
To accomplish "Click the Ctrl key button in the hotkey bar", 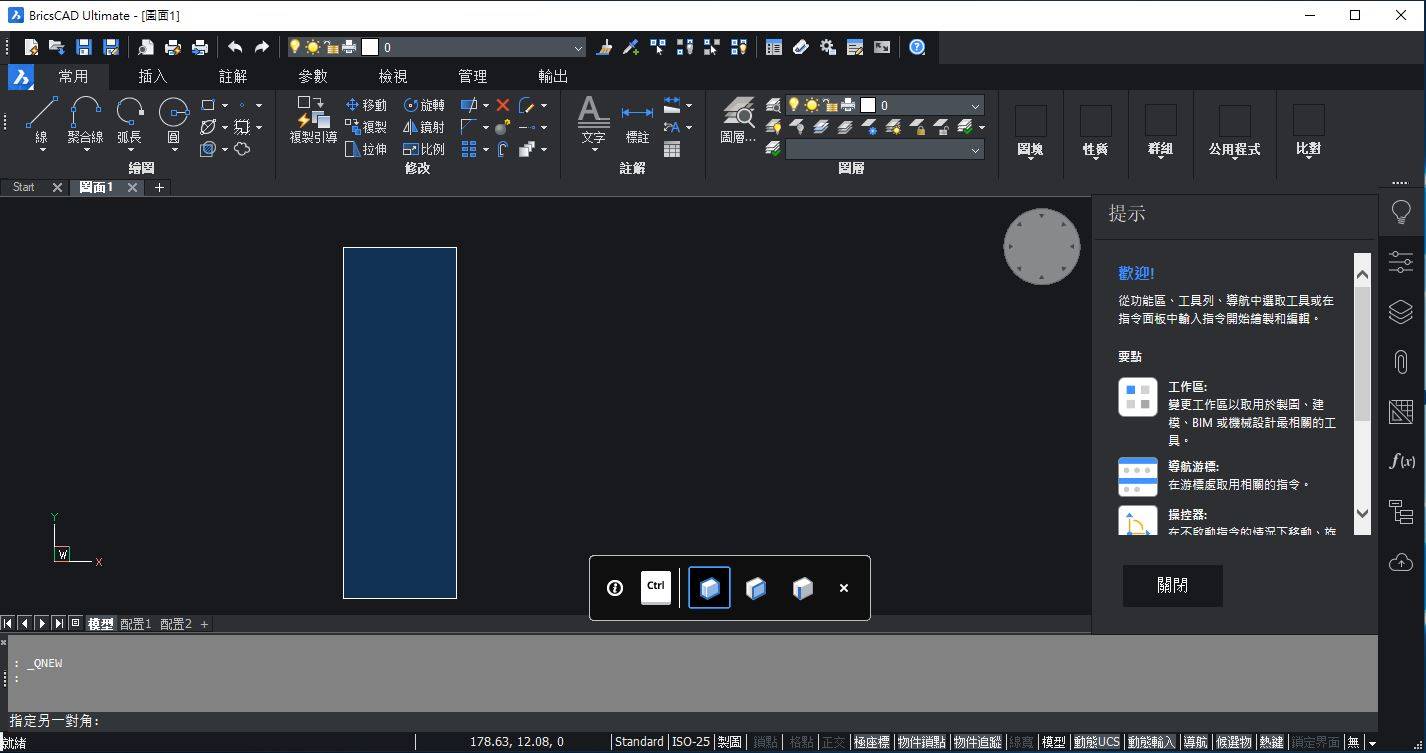I will point(656,587).
